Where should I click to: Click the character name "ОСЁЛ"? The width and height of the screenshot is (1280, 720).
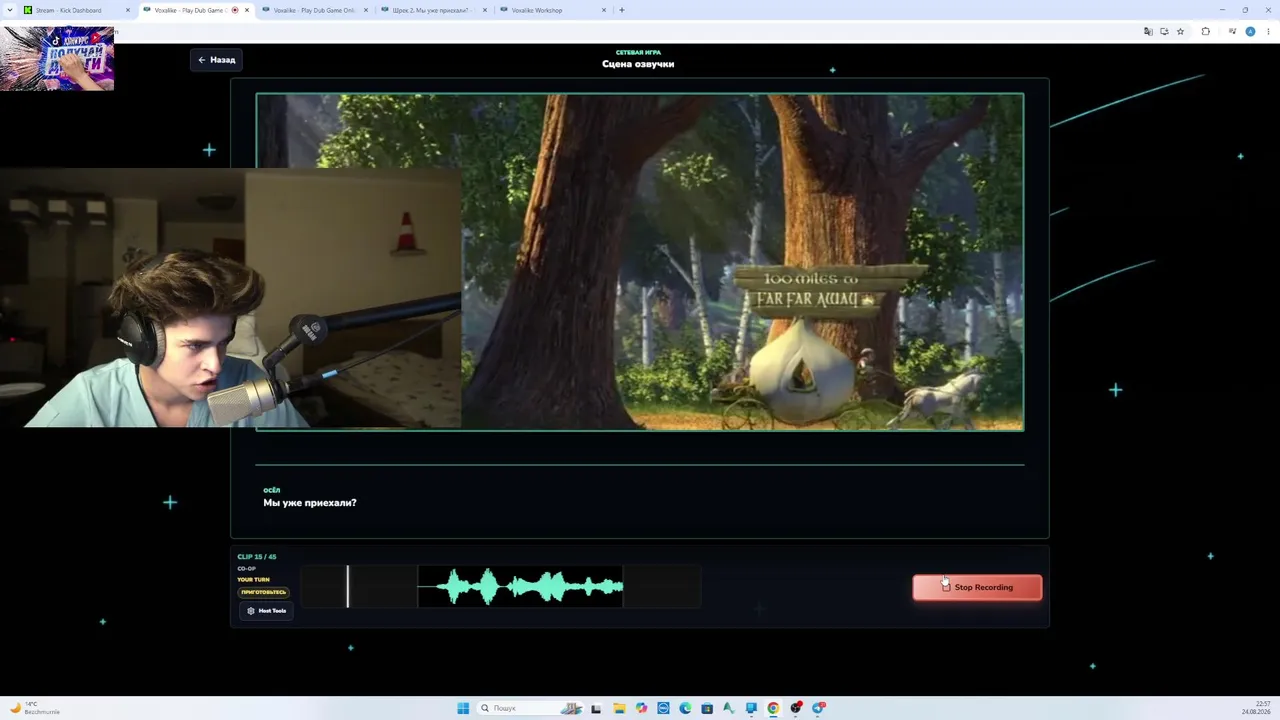pos(271,490)
